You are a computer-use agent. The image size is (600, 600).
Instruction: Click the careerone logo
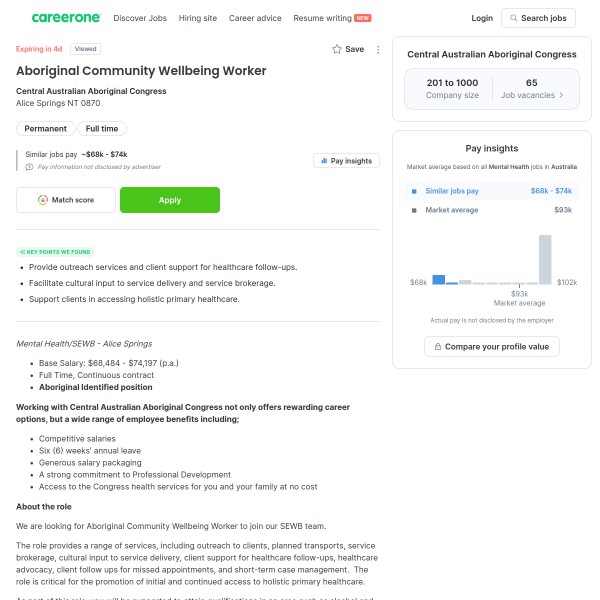(x=66, y=18)
